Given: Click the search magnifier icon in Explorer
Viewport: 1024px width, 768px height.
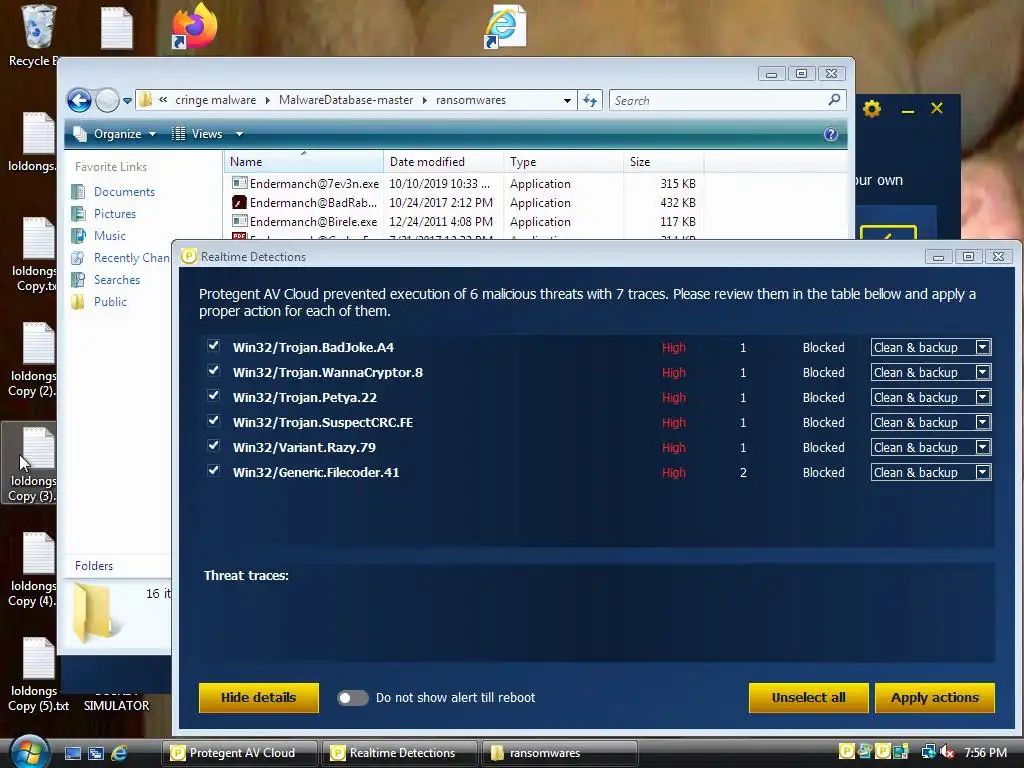Looking at the screenshot, I should (834, 100).
